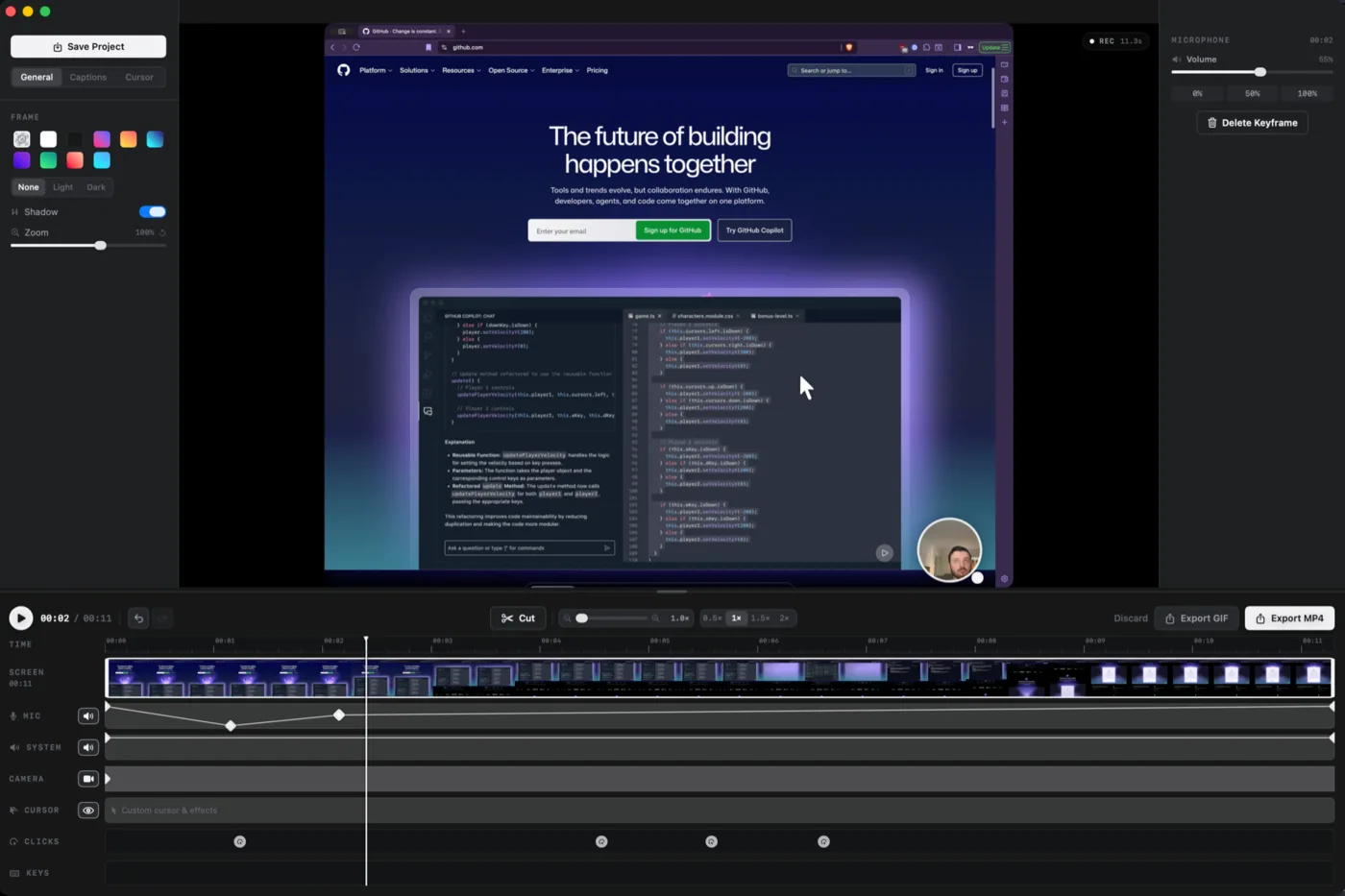Click the frame Zoom slider handle
This screenshot has height=896, width=1345.
coord(100,246)
